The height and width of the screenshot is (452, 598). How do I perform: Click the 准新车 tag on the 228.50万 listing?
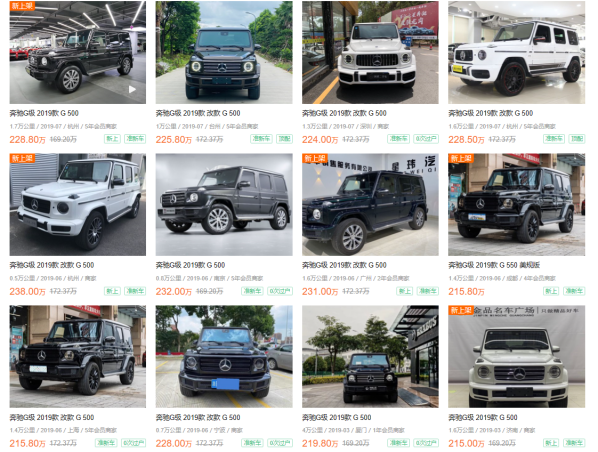click(x=554, y=139)
